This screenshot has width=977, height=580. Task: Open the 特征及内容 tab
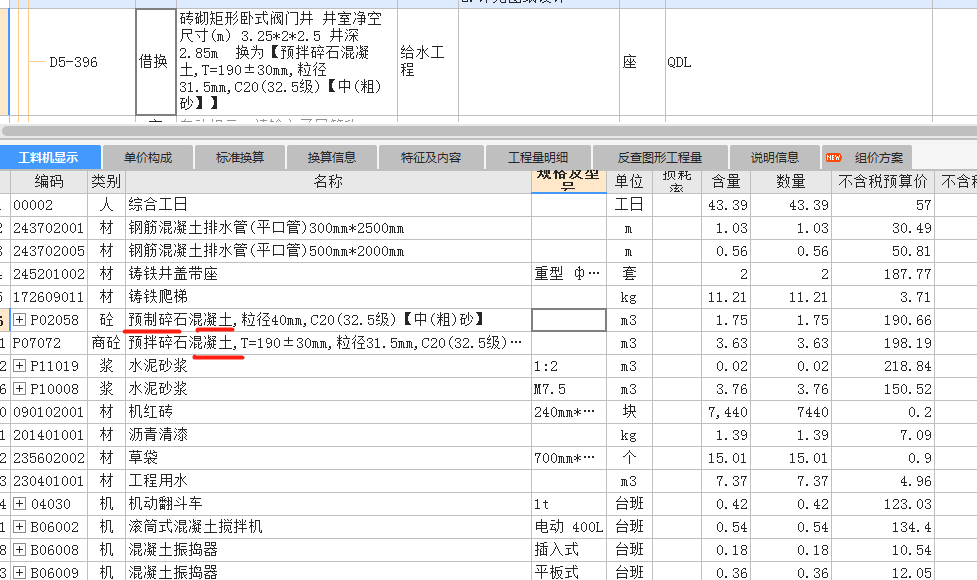click(x=431, y=158)
